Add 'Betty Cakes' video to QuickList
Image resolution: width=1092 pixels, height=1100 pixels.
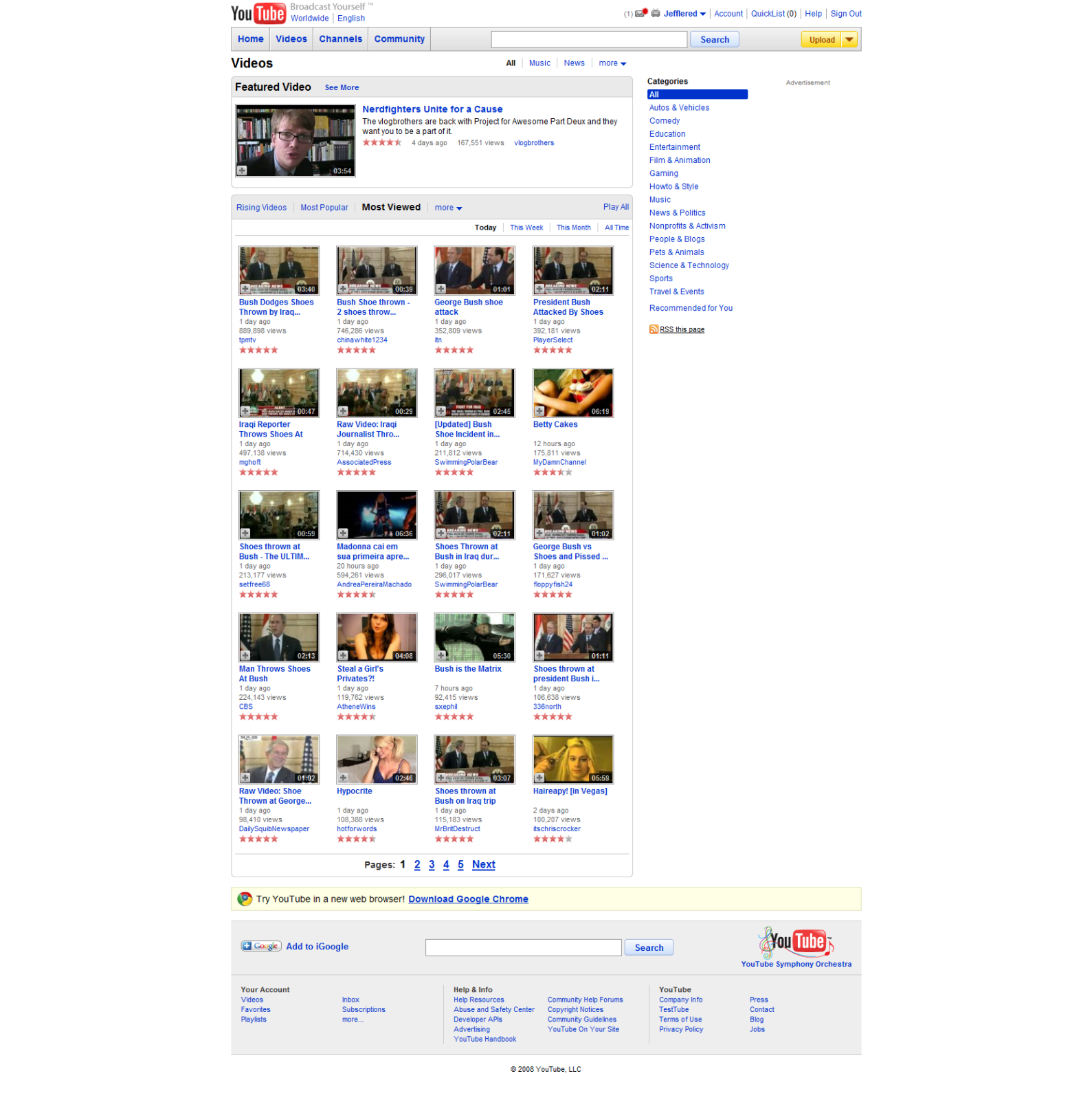coord(539,411)
